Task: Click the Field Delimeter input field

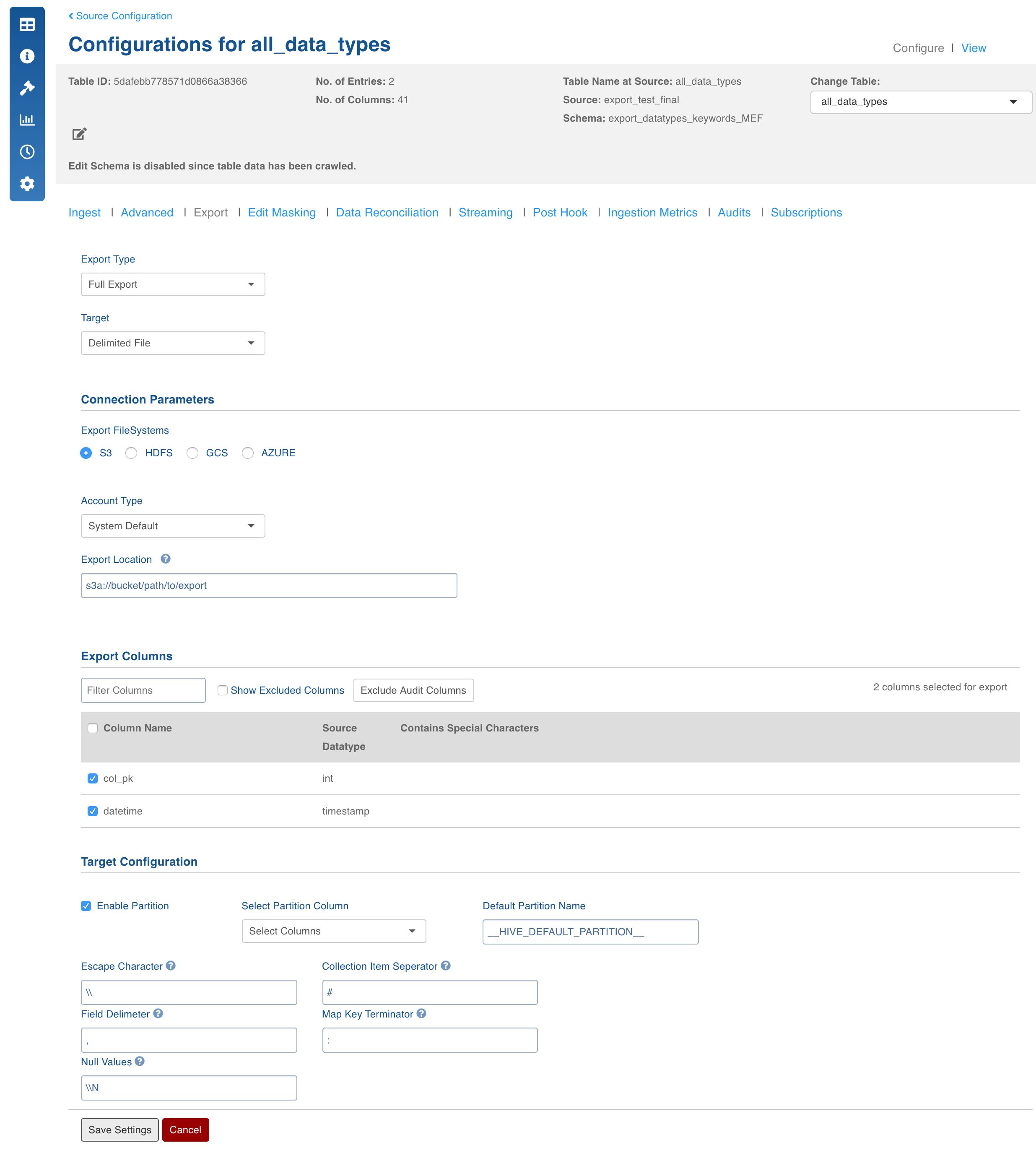Action: tap(189, 1040)
